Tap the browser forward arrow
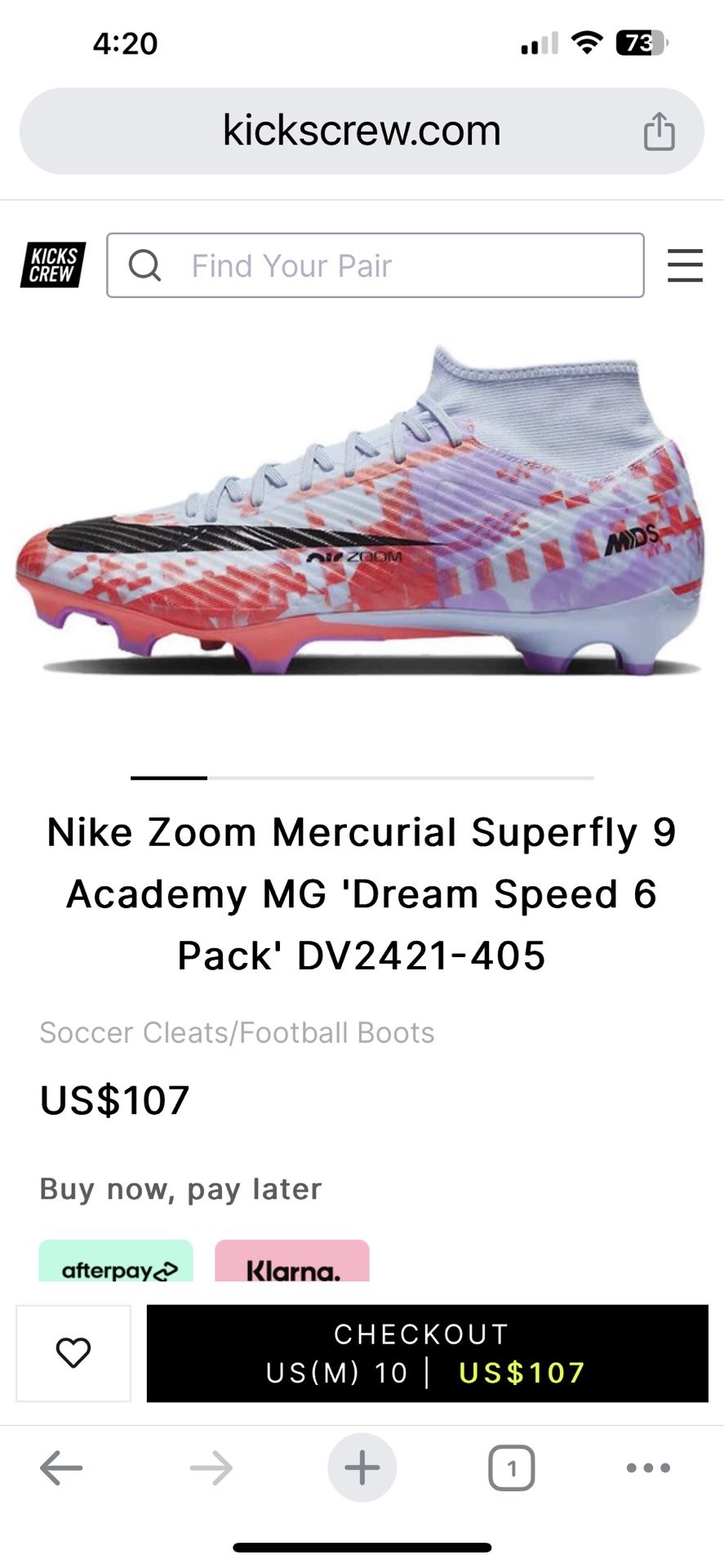Screen dimensions: 724x1568 (x=211, y=1468)
